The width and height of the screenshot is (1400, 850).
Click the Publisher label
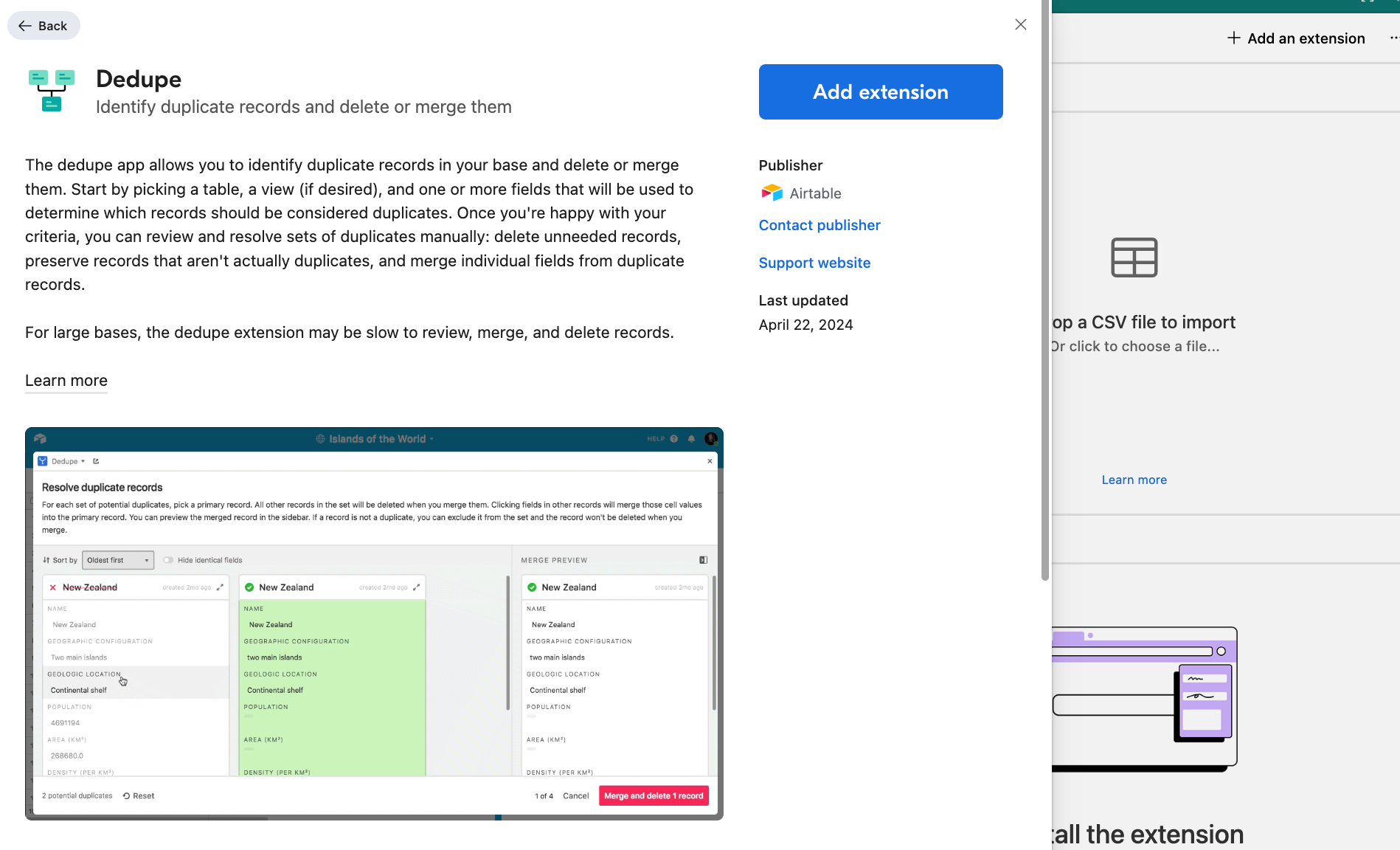pyautogui.click(x=790, y=165)
